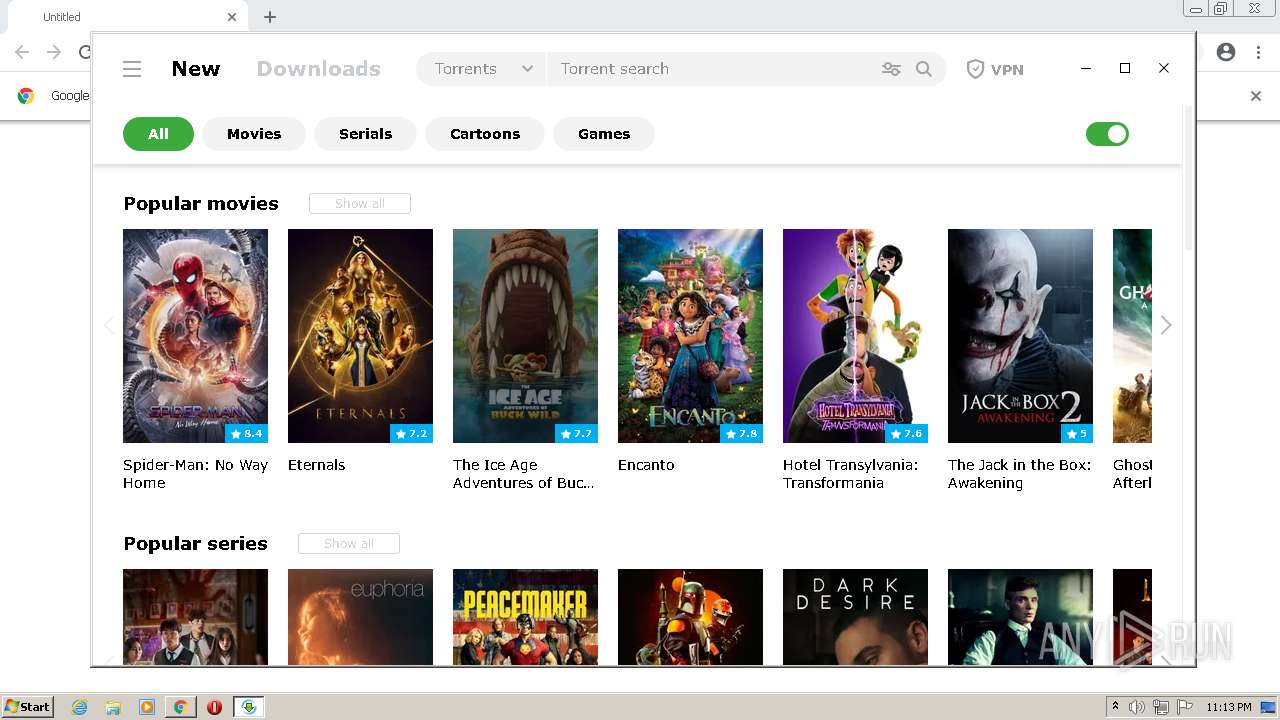The image size is (1280, 720).
Task: Open Jack in the Box Awakening poster
Action: coord(1020,336)
